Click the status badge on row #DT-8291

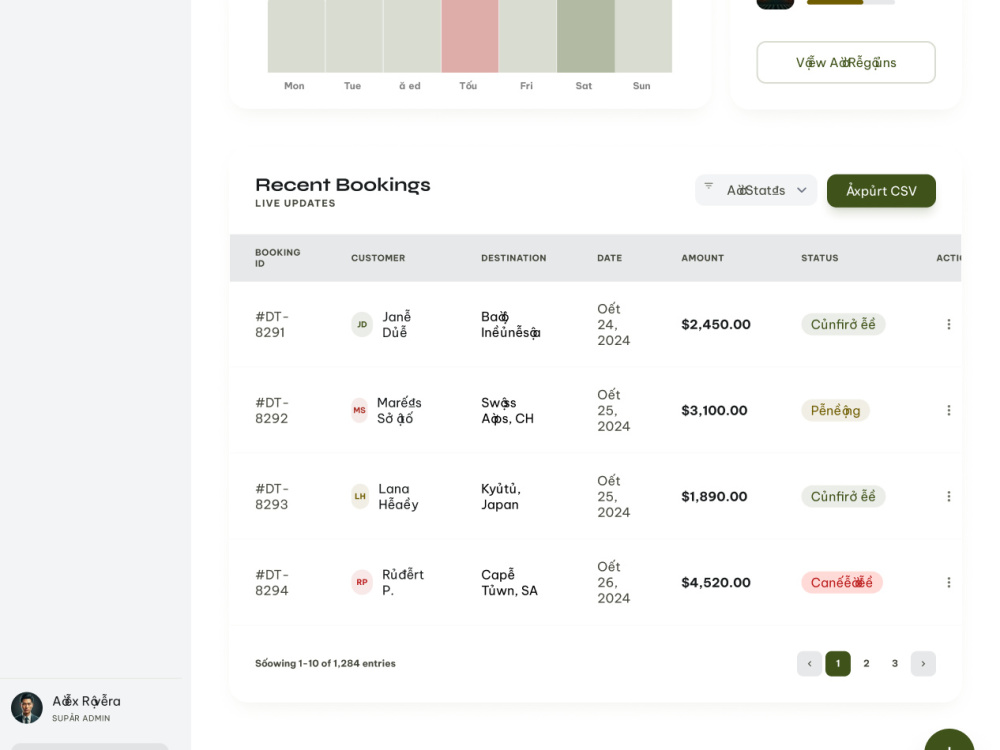[843, 324]
